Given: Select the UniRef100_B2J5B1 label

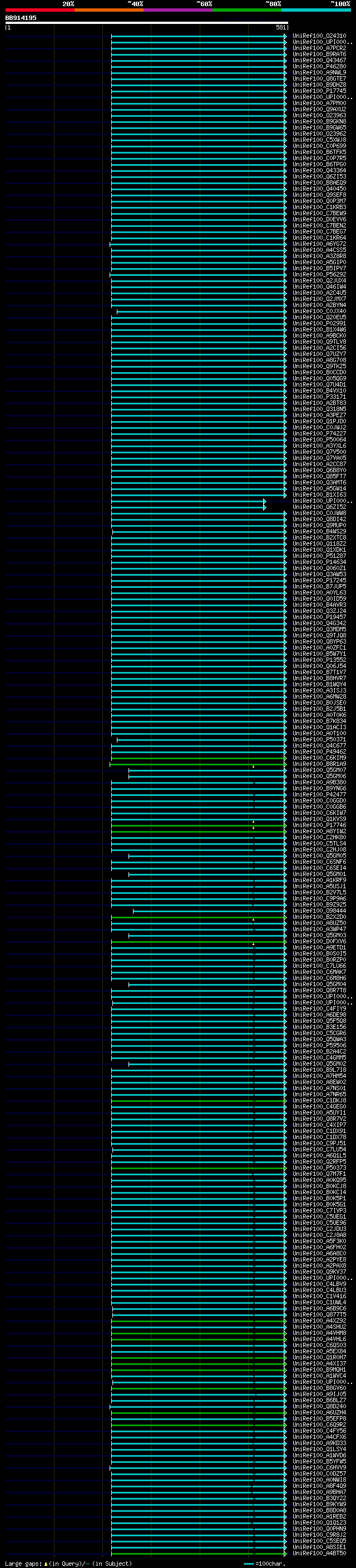Looking at the screenshot, I should (319, 709).
